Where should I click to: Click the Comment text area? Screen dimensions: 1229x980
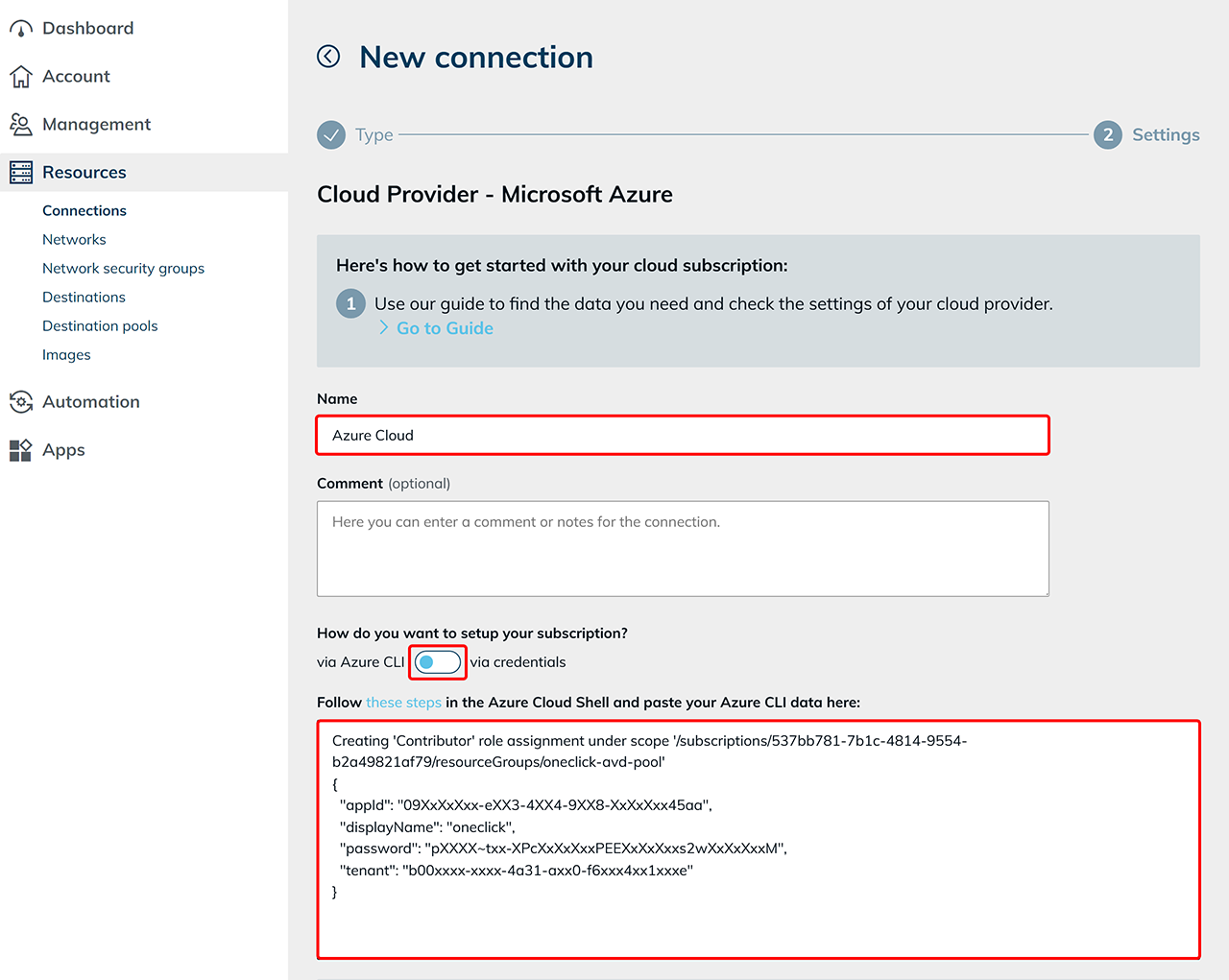tap(683, 548)
